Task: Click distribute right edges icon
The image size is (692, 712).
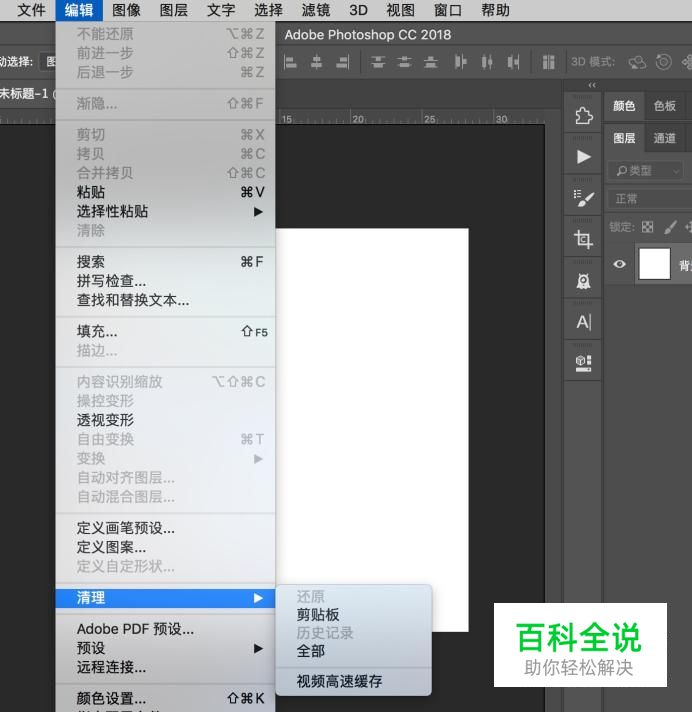Action: (x=513, y=62)
